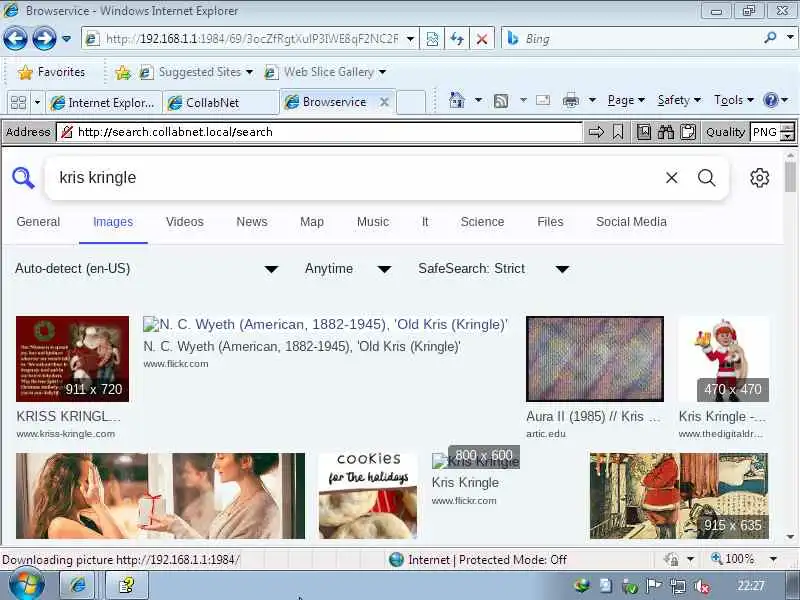Switch to the Social Media category
This screenshot has height=600, width=800.
point(631,222)
